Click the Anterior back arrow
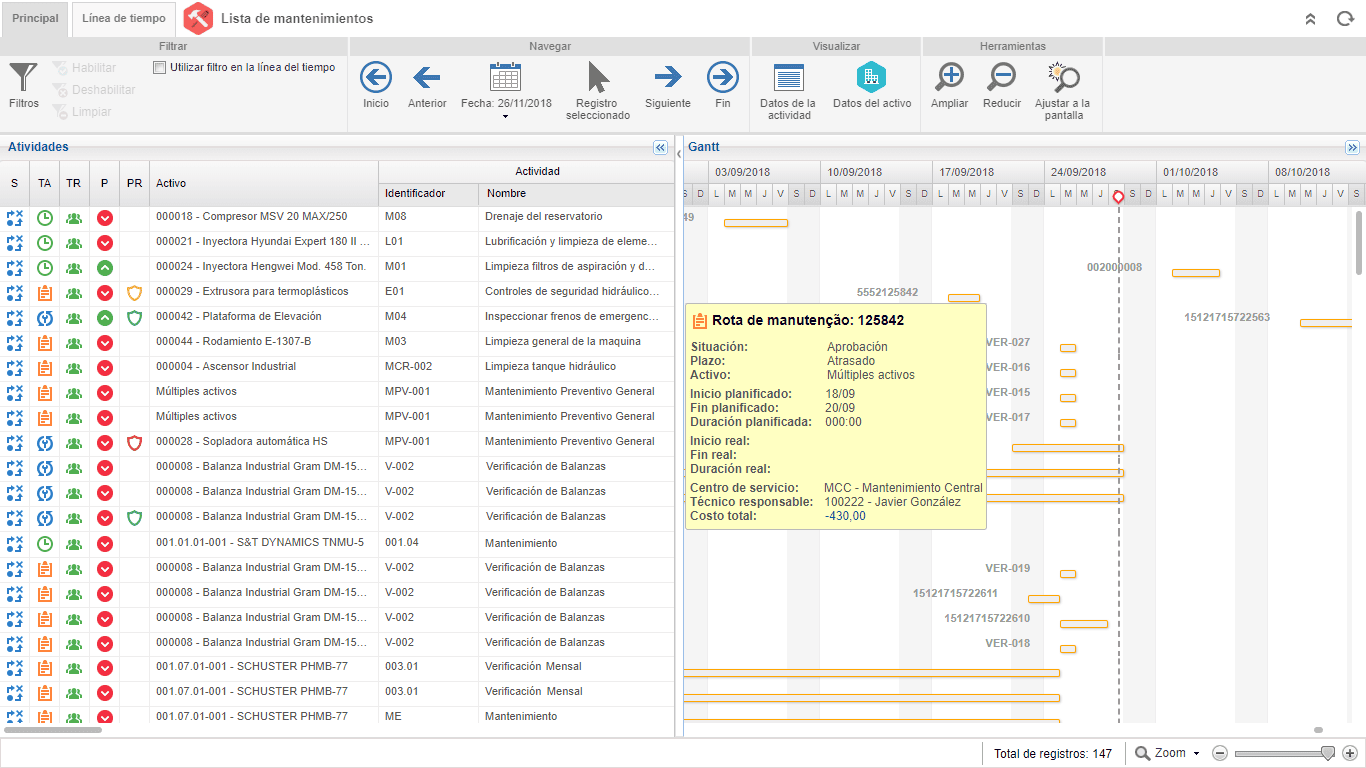Image resolution: width=1366 pixels, height=768 pixels. 427,86
